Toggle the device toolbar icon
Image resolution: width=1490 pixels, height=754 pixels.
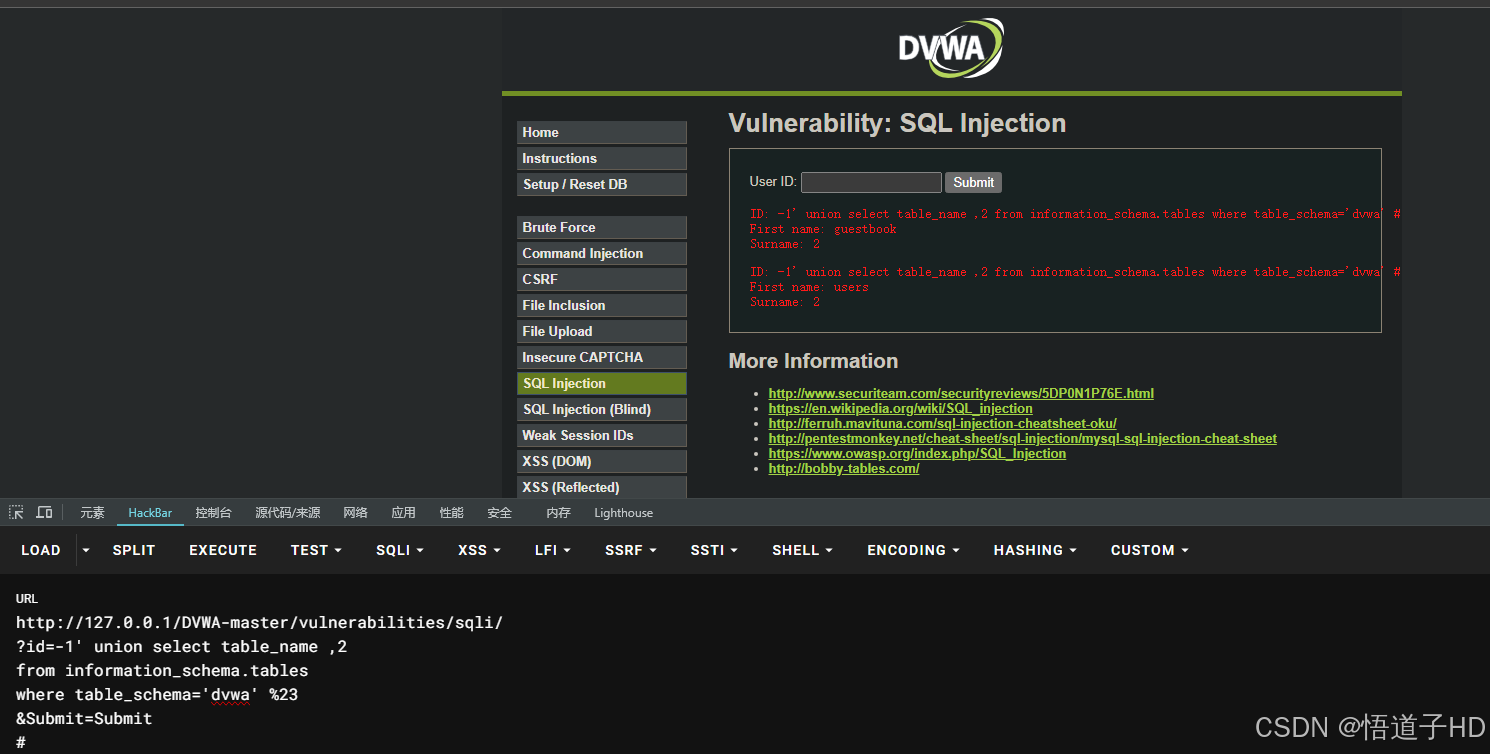pyautogui.click(x=44, y=512)
